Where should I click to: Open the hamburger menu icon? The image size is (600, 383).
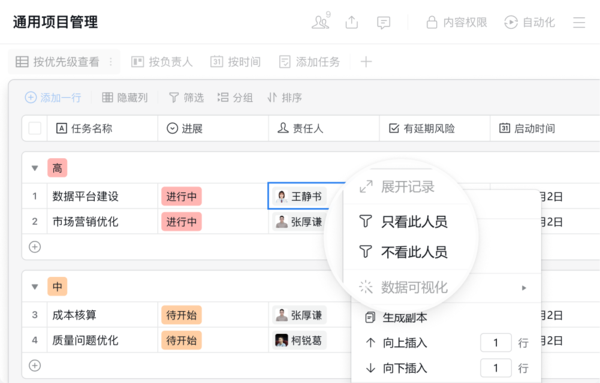click(579, 22)
